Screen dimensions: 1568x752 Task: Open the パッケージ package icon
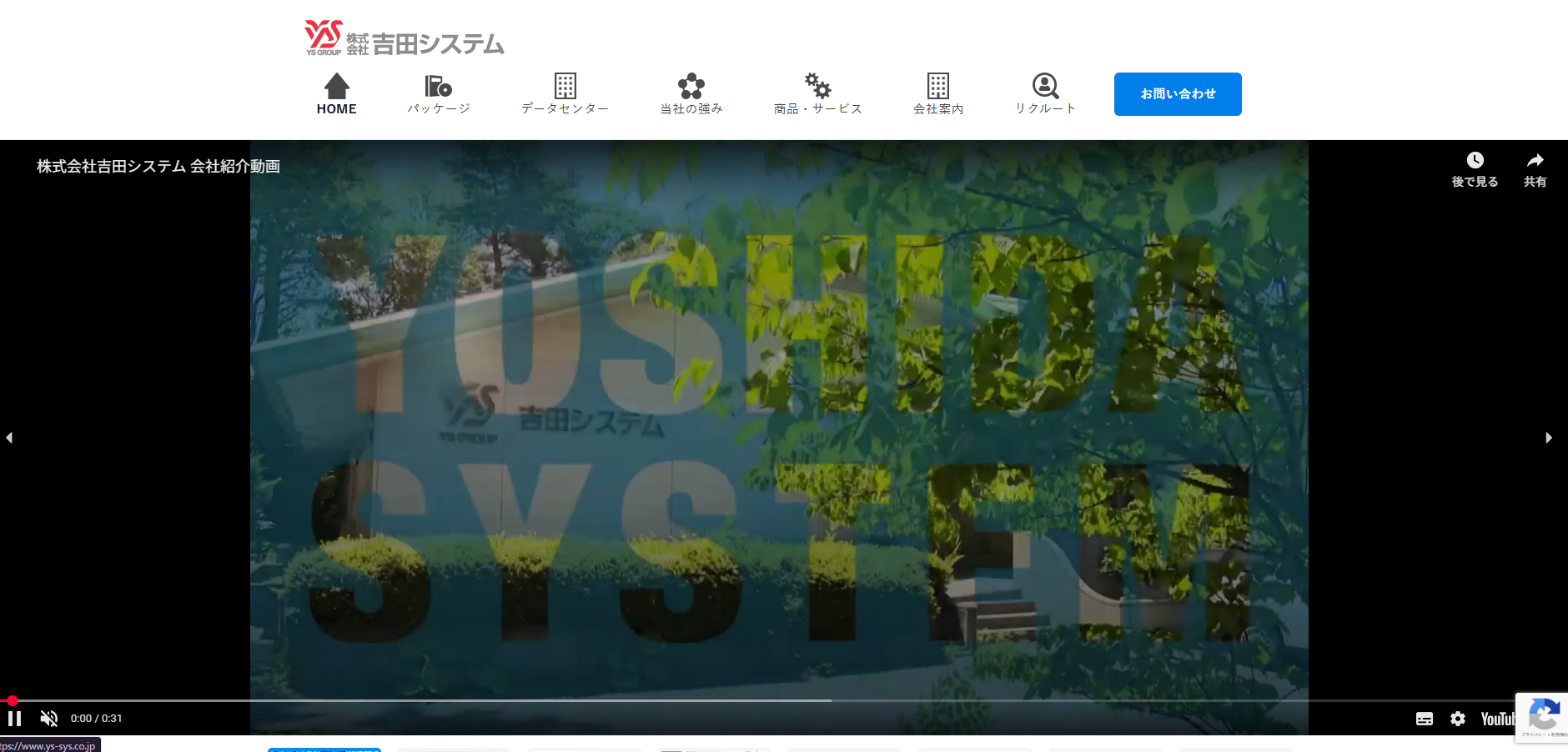[439, 86]
